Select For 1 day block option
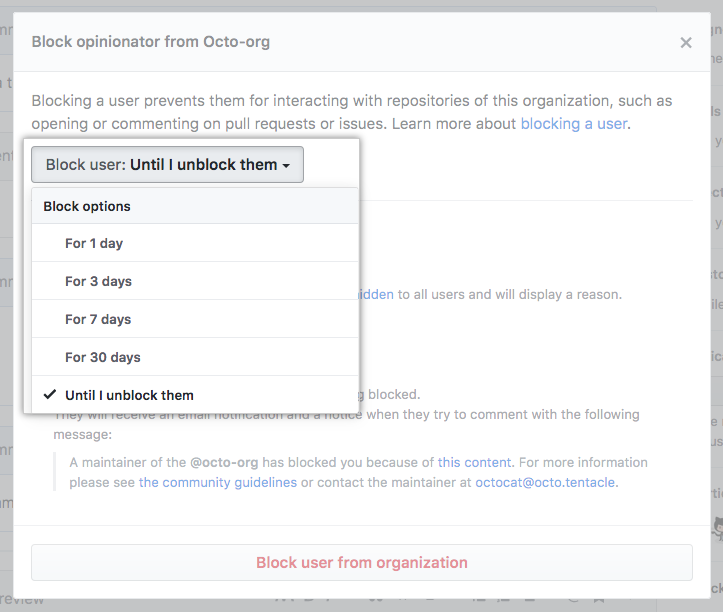The height and width of the screenshot is (612, 723). click(94, 243)
